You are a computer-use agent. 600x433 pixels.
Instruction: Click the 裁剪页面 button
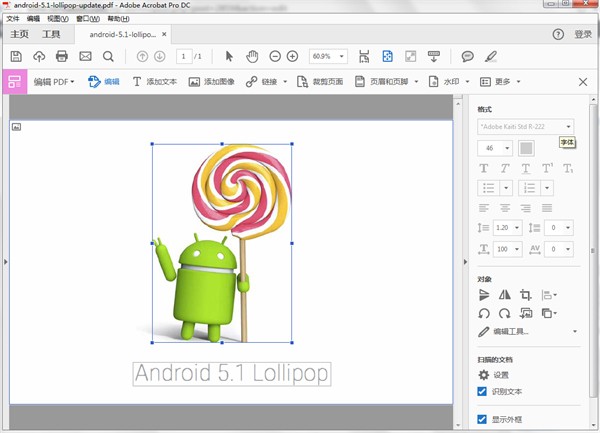(320, 82)
